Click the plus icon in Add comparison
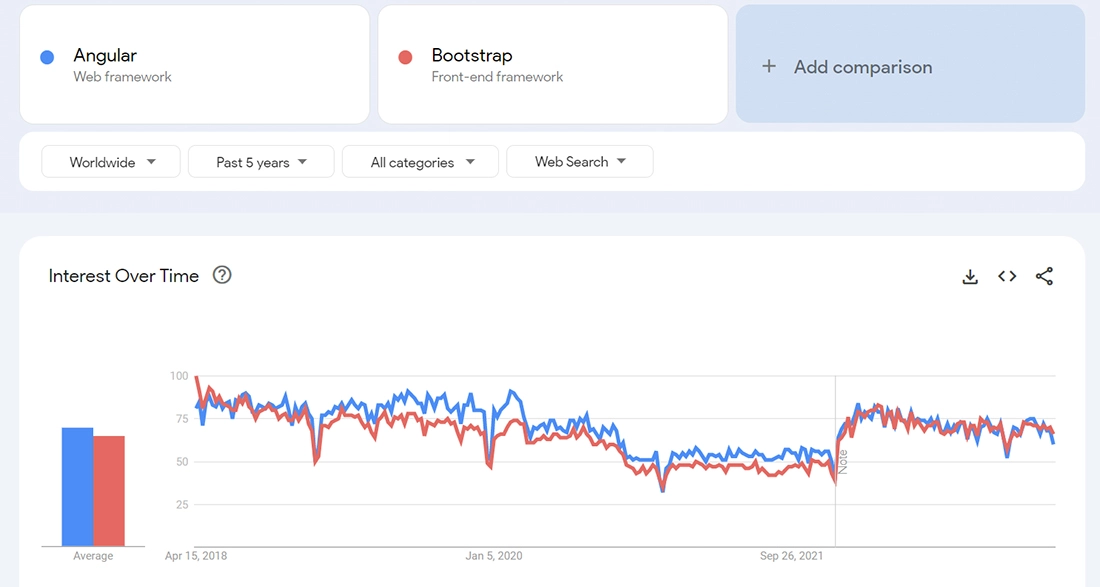This screenshot has width=1100, height=587. 769,67
